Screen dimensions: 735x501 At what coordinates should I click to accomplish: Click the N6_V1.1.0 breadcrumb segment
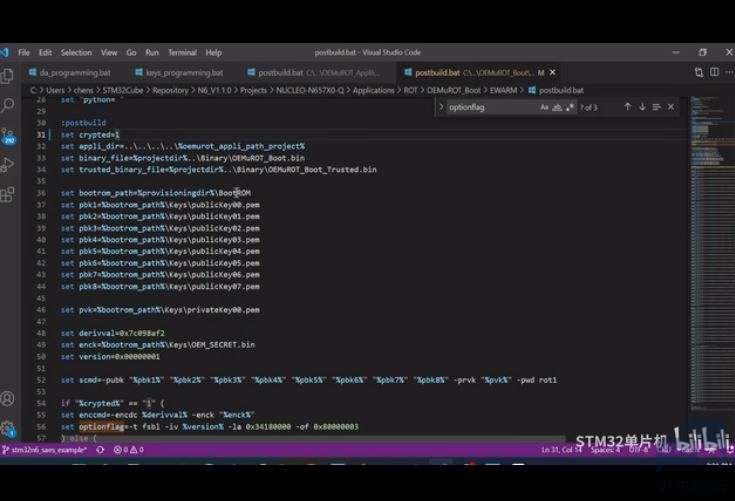tap(214, 90)
